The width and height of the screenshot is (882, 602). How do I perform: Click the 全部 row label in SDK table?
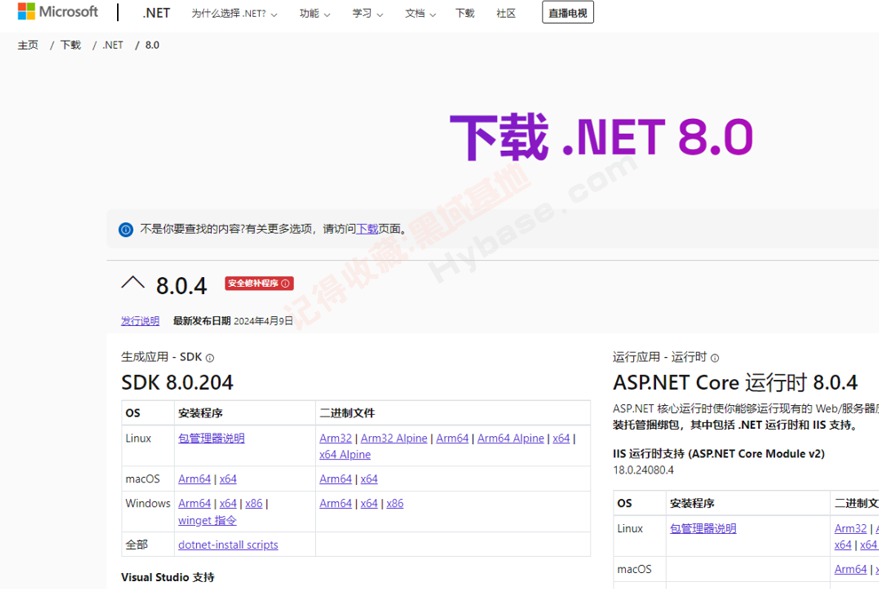(137, 545)
